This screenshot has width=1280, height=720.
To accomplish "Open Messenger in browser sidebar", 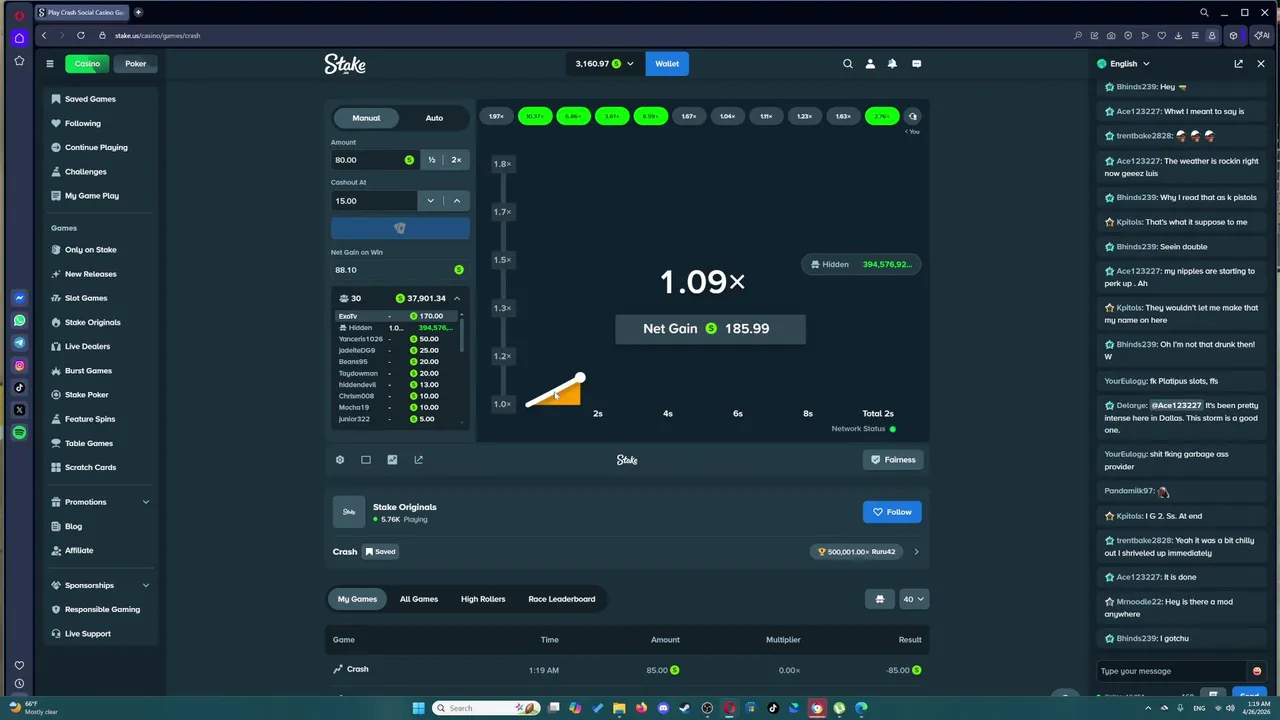I will pos(19,298).
